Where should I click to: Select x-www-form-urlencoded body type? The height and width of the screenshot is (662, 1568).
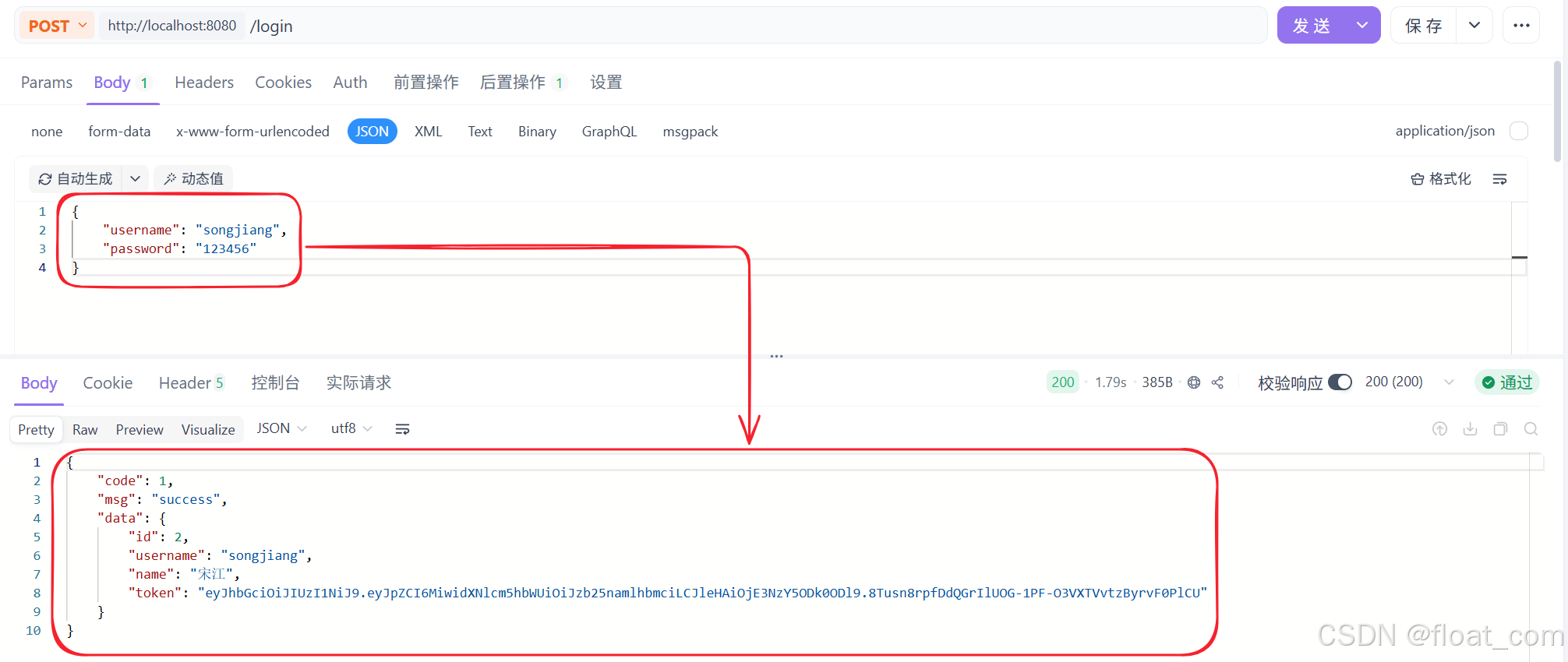[253, 132]
